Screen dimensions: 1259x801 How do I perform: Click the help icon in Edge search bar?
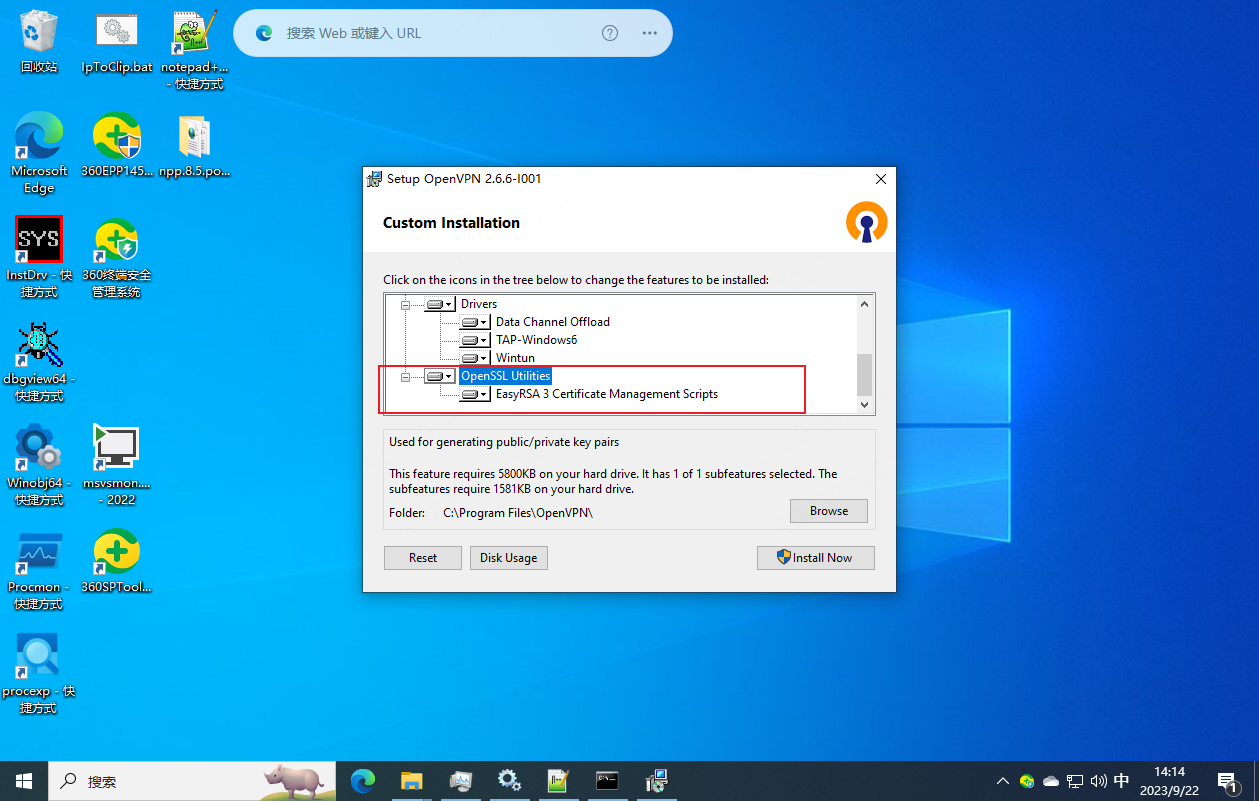610,33
